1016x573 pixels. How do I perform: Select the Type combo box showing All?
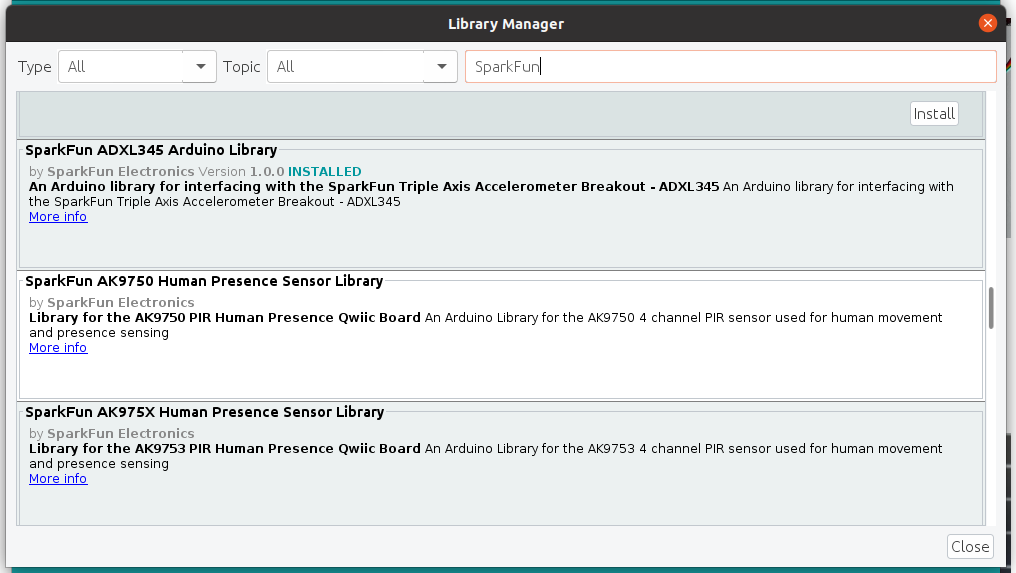[137, 67]
